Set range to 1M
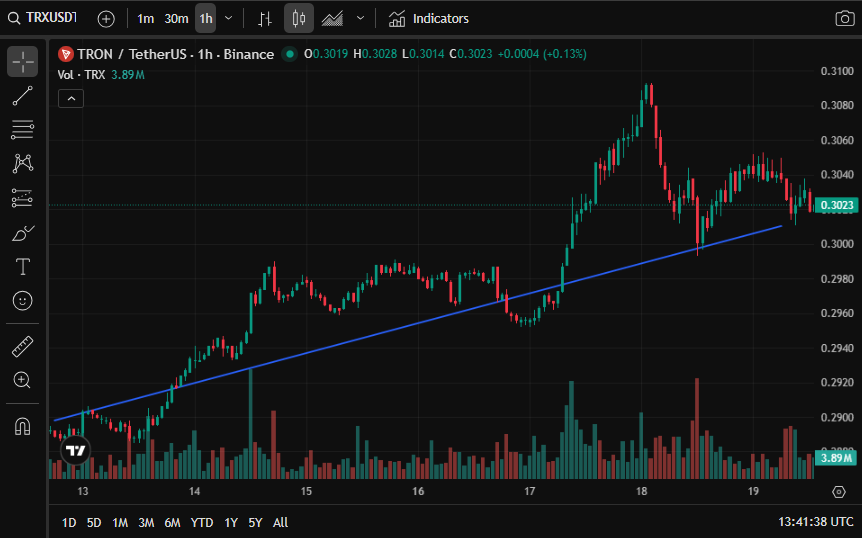Viewport: 862px width, 538px height. (120, 523)
